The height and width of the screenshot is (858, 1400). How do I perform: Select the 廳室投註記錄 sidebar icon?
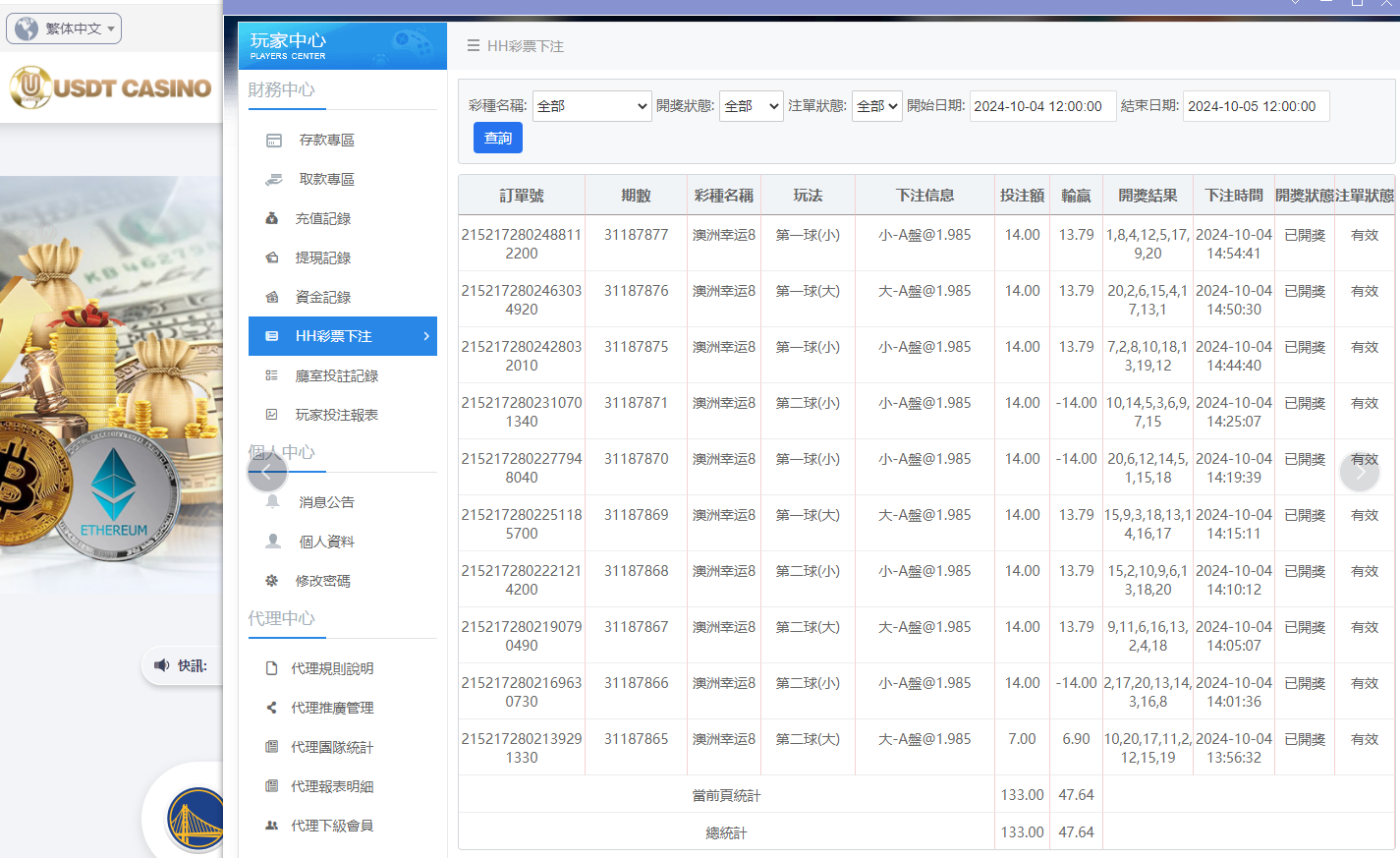coord(271,375)
